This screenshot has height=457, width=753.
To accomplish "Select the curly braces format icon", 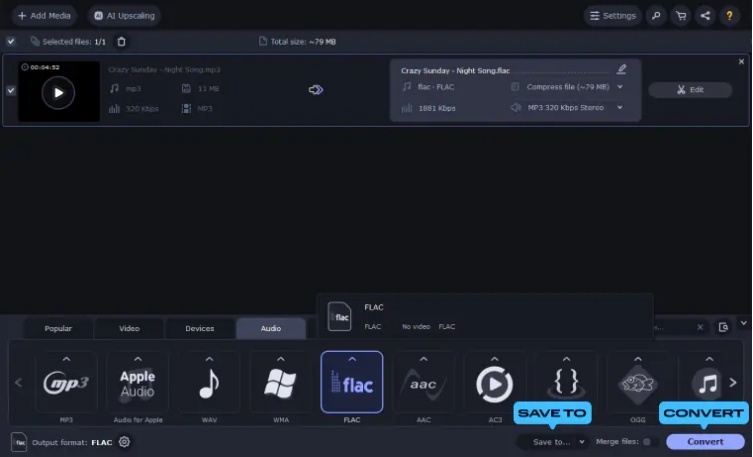I will tap(566, 384).
